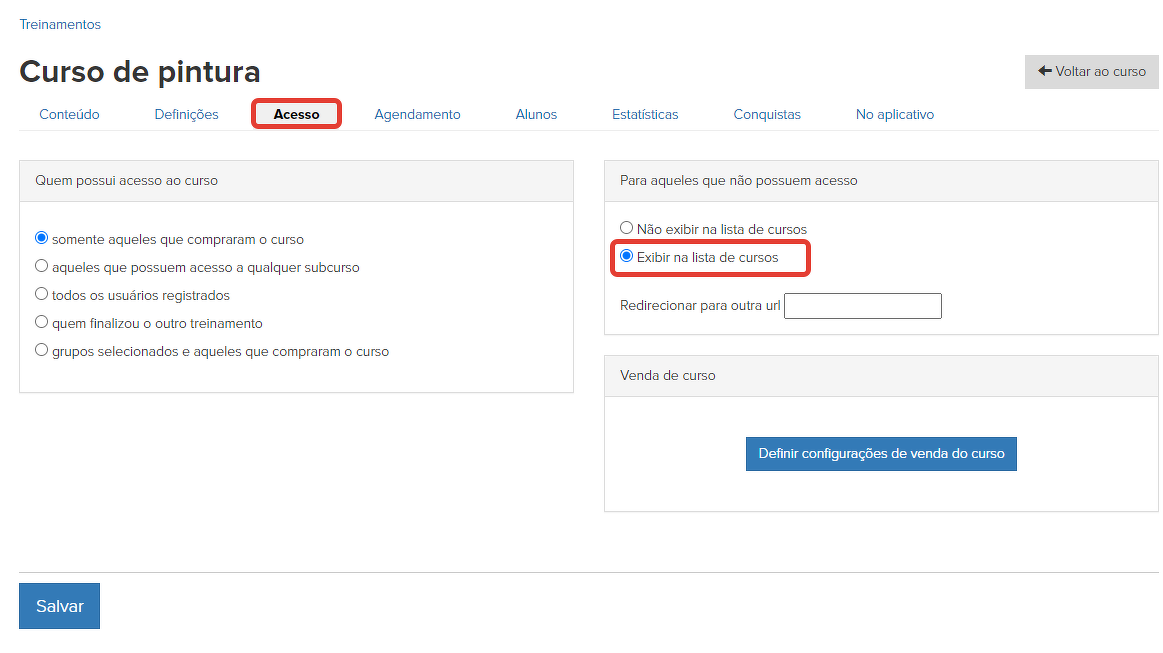The width and height of the screenshot is (1163, 653).
Task: Select 'somente aqueles que compraram o curso'
Action: click(x=42, y=239)
